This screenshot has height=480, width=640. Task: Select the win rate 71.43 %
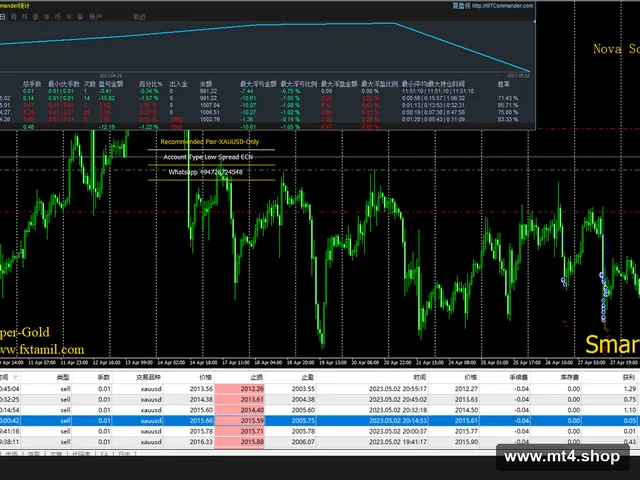pos(508,98)
